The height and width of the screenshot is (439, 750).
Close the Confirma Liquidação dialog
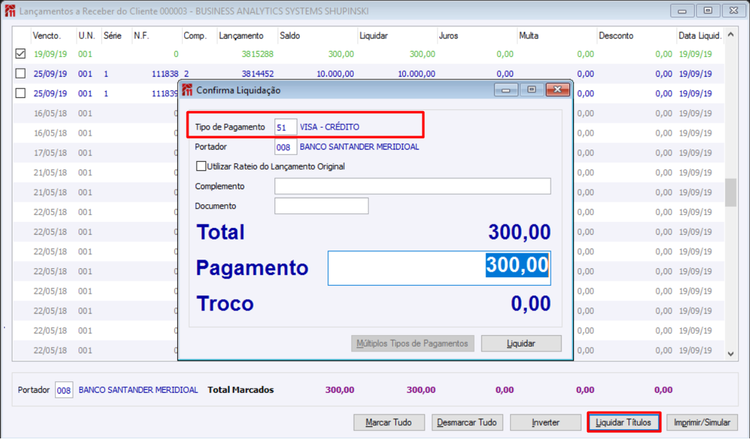tap(557, 89)
